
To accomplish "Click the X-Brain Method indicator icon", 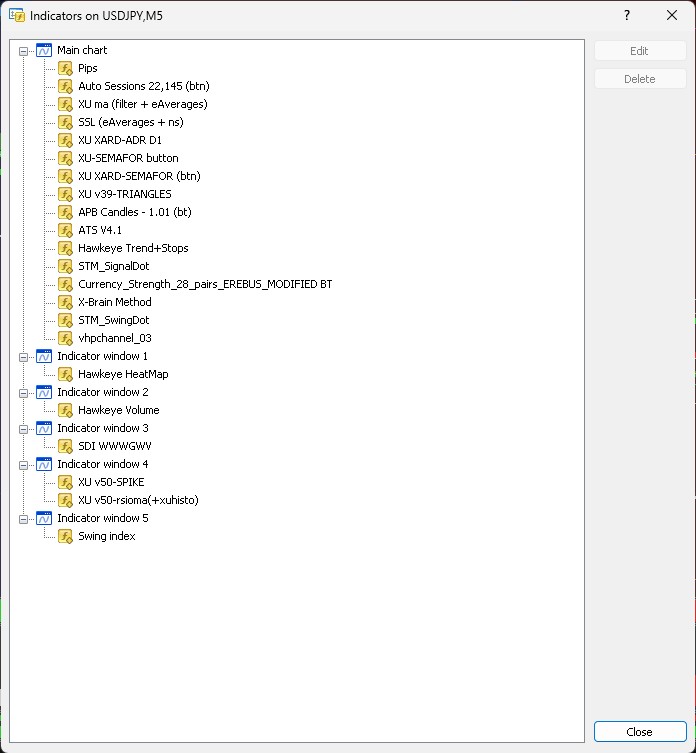I will click(65, 302).
